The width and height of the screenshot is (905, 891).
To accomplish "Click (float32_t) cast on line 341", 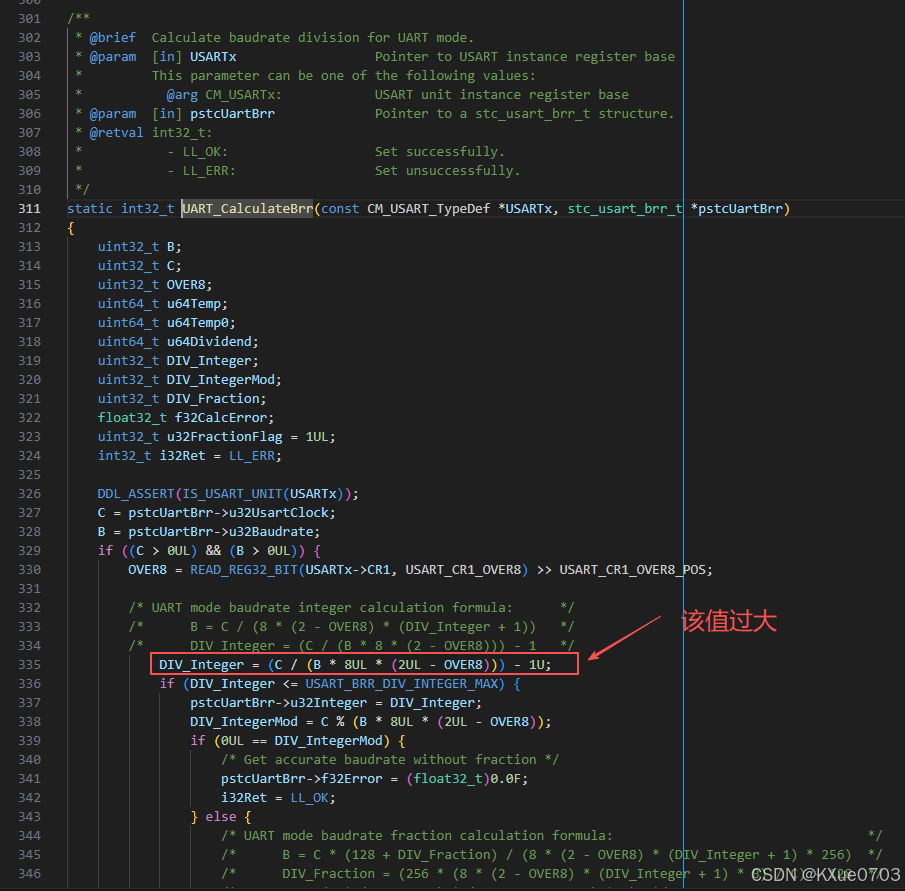I will (448, 779).
